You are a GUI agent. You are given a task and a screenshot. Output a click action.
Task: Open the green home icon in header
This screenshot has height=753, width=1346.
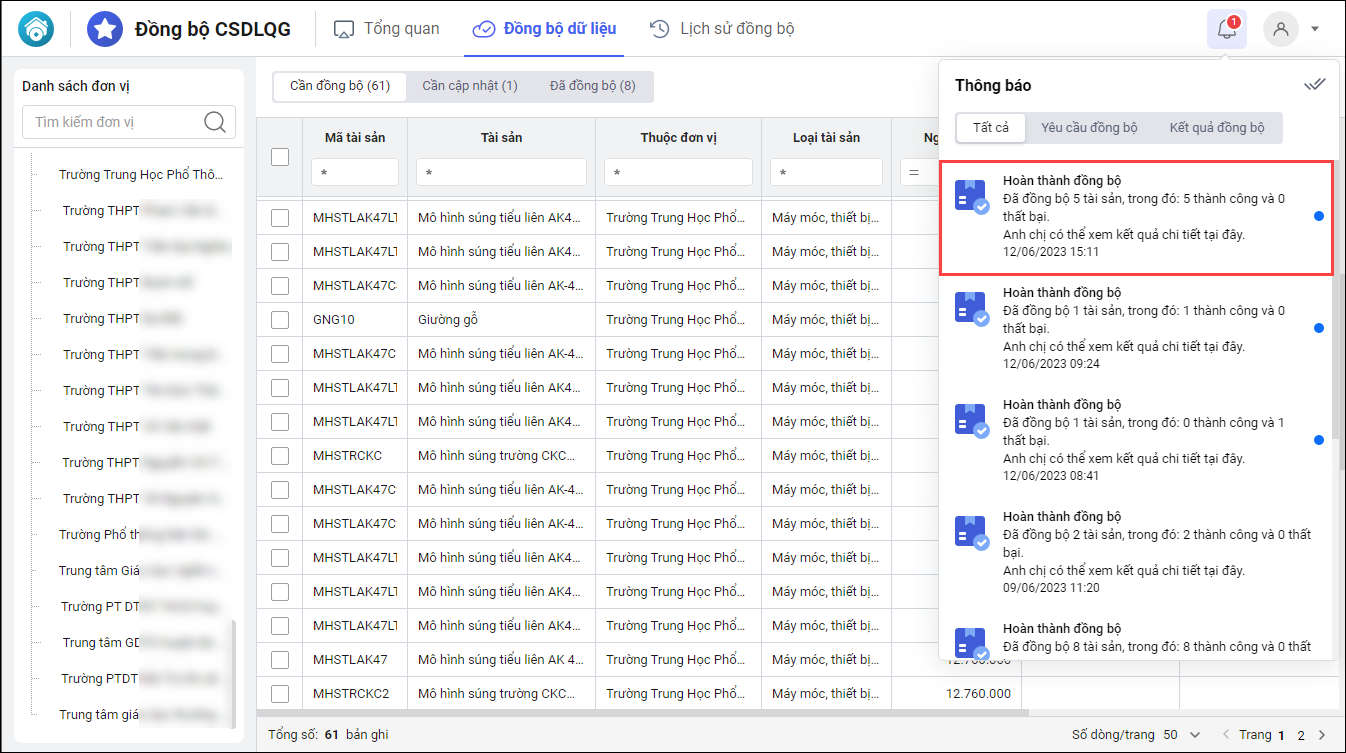(37, 29)
